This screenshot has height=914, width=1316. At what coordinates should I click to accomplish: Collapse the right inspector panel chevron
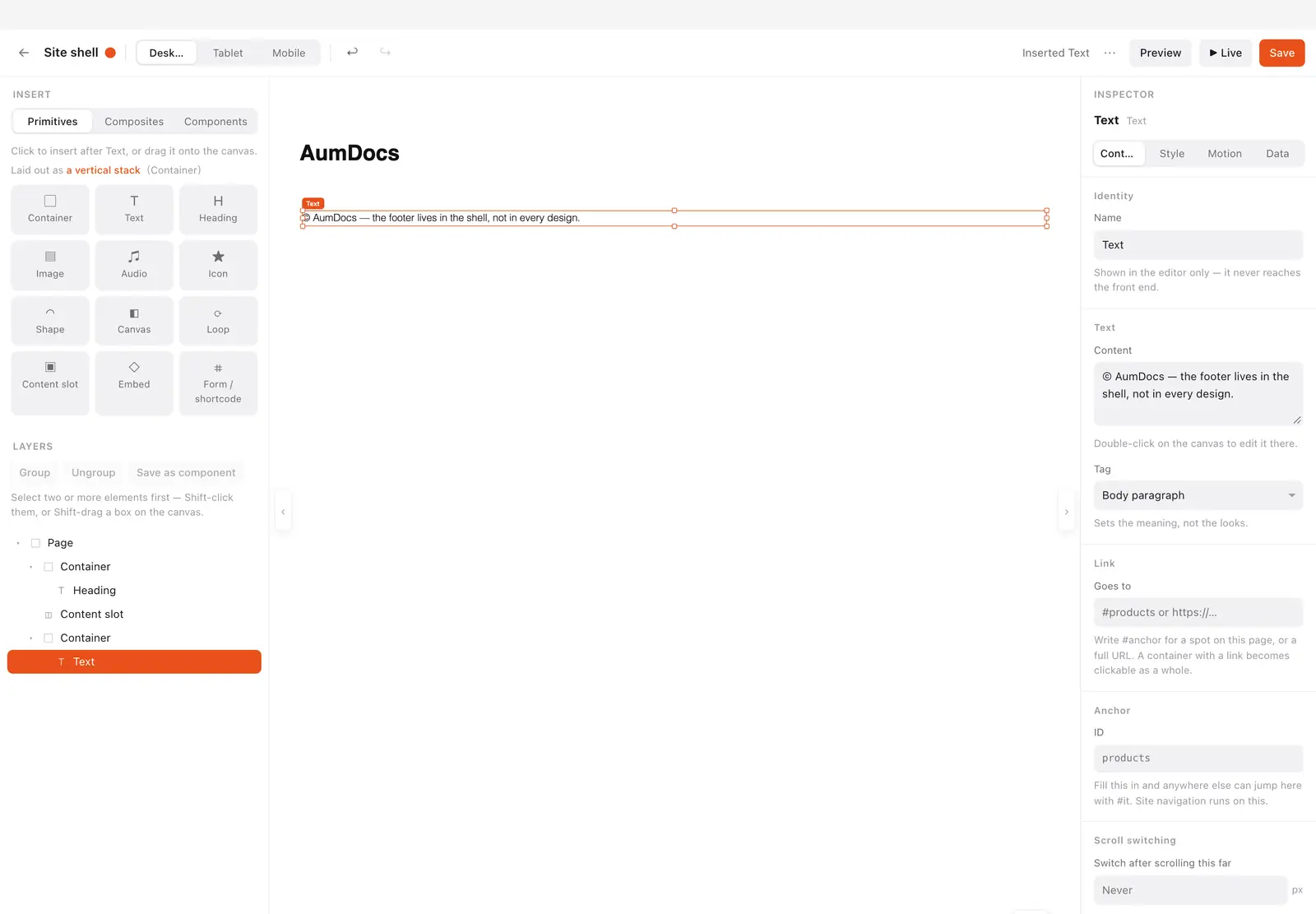click(x=1066, y=512)
